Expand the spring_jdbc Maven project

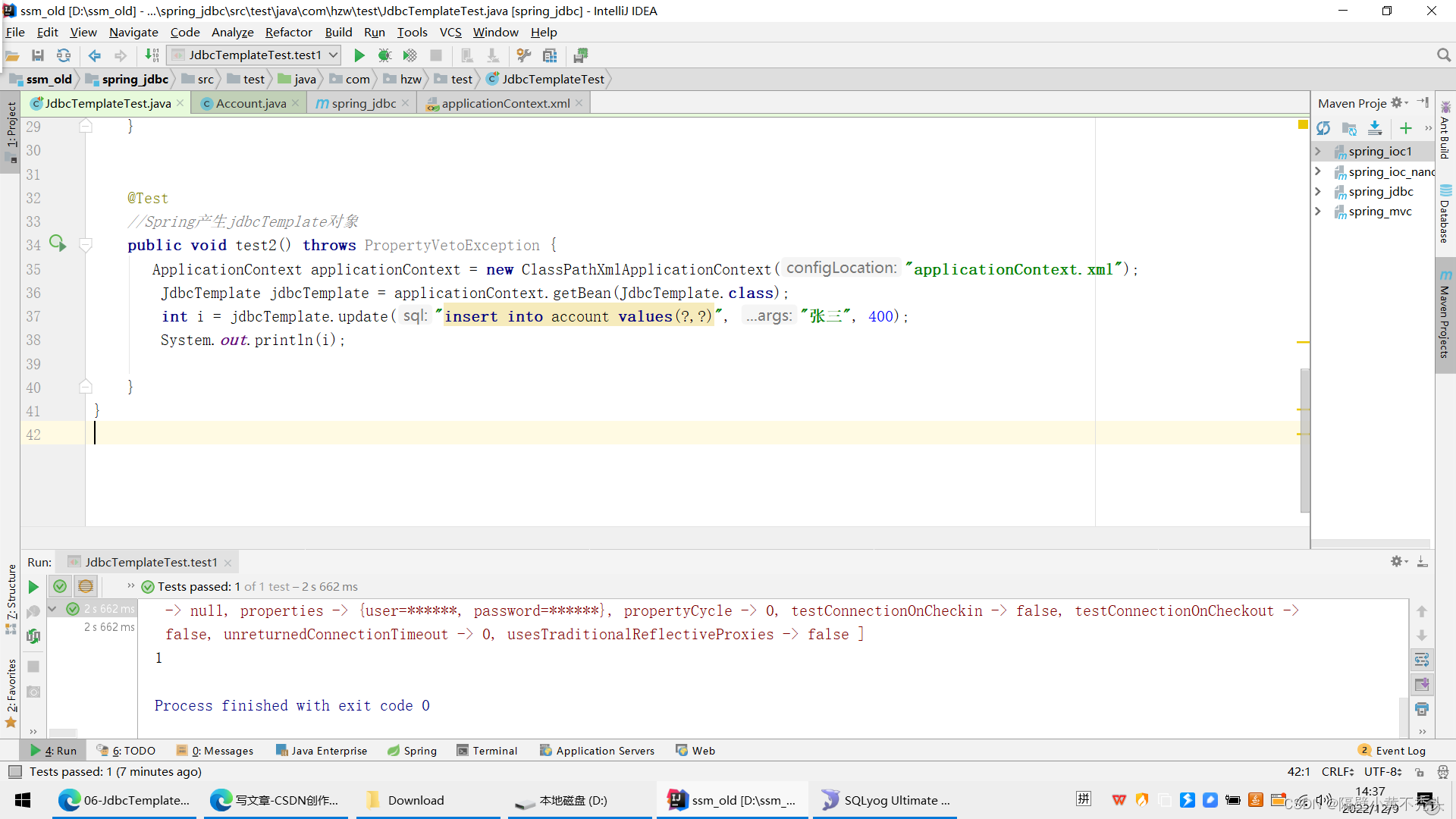(1318, 191)
